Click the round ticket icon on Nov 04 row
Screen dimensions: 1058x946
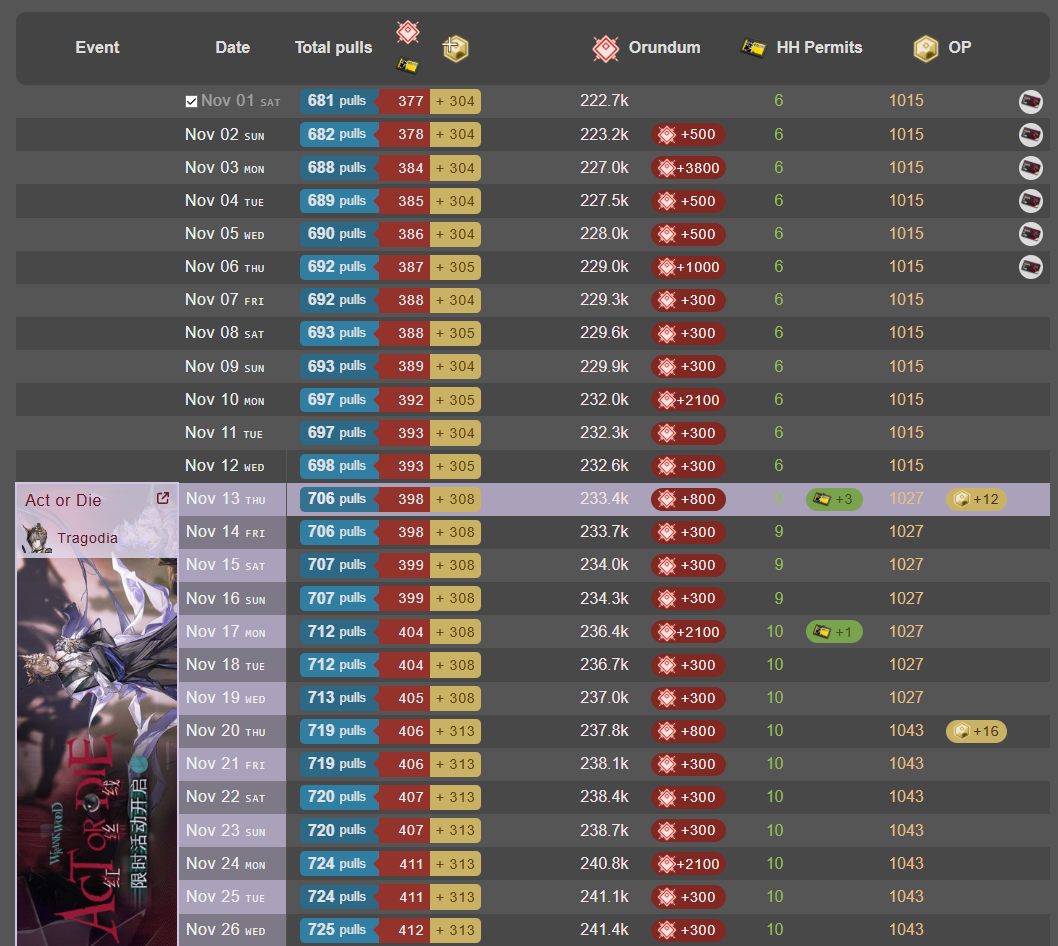[1030, 201]
